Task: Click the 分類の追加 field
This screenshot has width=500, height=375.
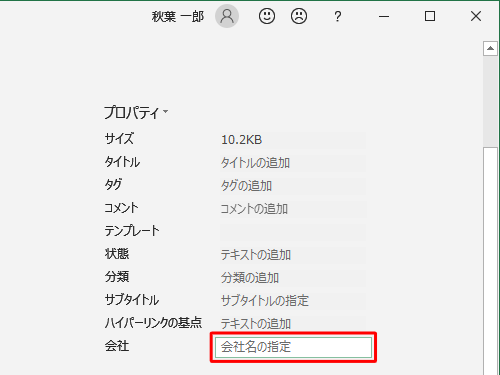Action: pyautogui.click(x=293, y=278)
